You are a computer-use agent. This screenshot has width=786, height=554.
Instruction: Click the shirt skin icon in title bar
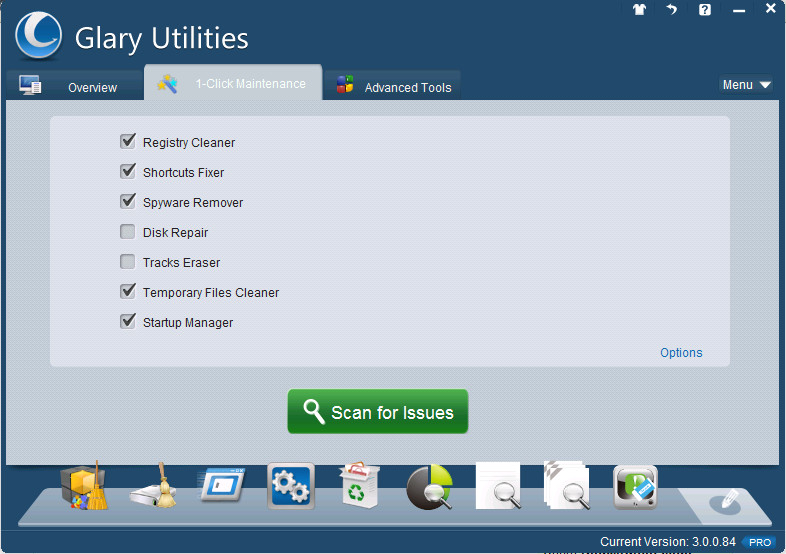click(639, 9)
